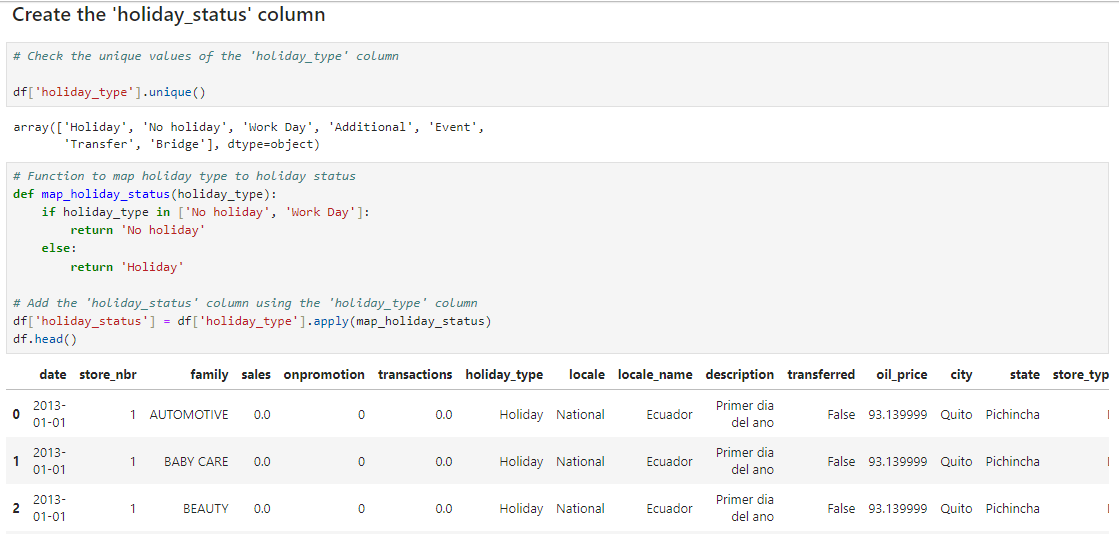Click the Quito cell in the BABY CARE row

[956, 461]
